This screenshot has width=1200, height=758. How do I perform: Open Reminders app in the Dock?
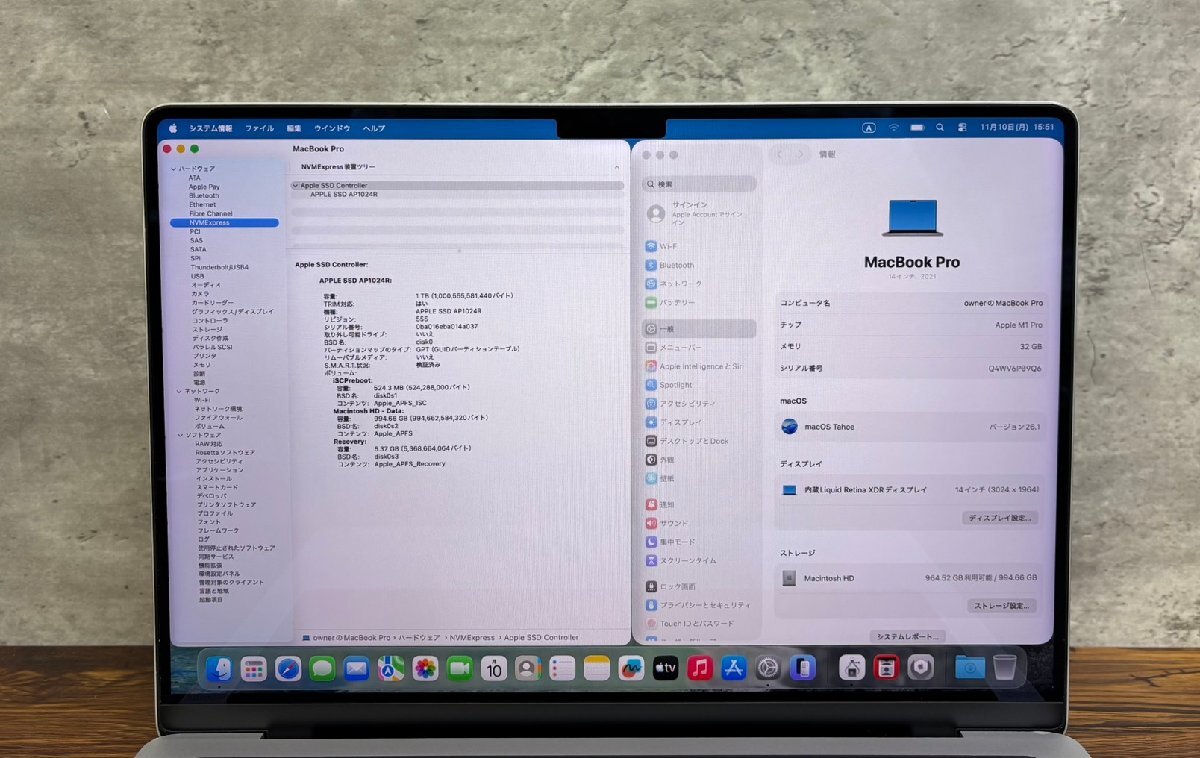[563, 669]
